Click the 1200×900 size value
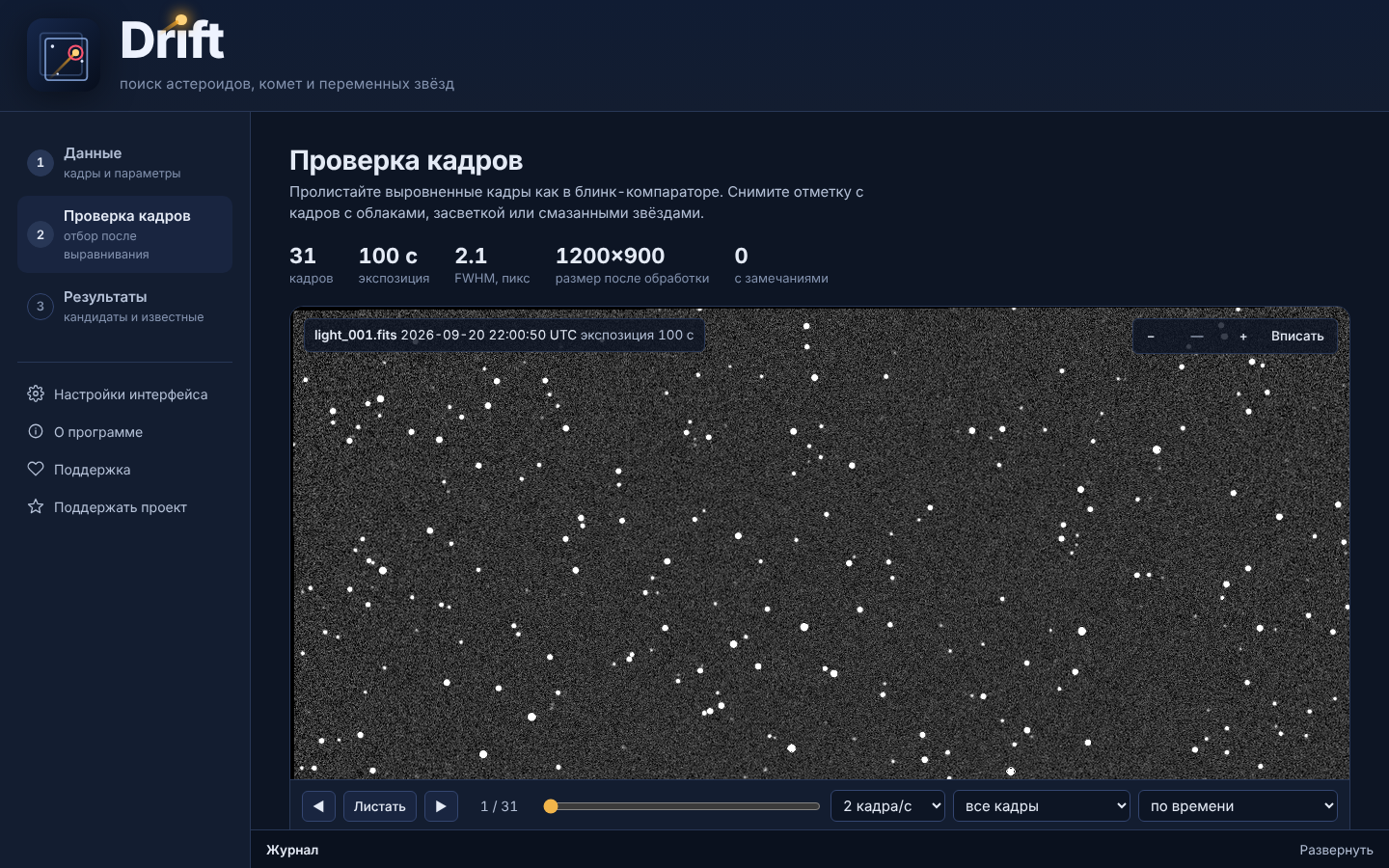Viewport: 1389px width, 868px height. click(x=610, y=256)
